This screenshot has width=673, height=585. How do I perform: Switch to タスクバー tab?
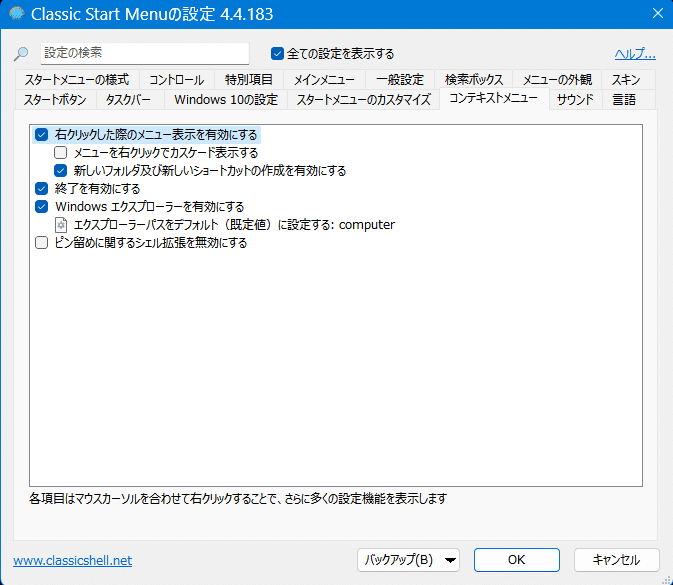click(128, 100)
